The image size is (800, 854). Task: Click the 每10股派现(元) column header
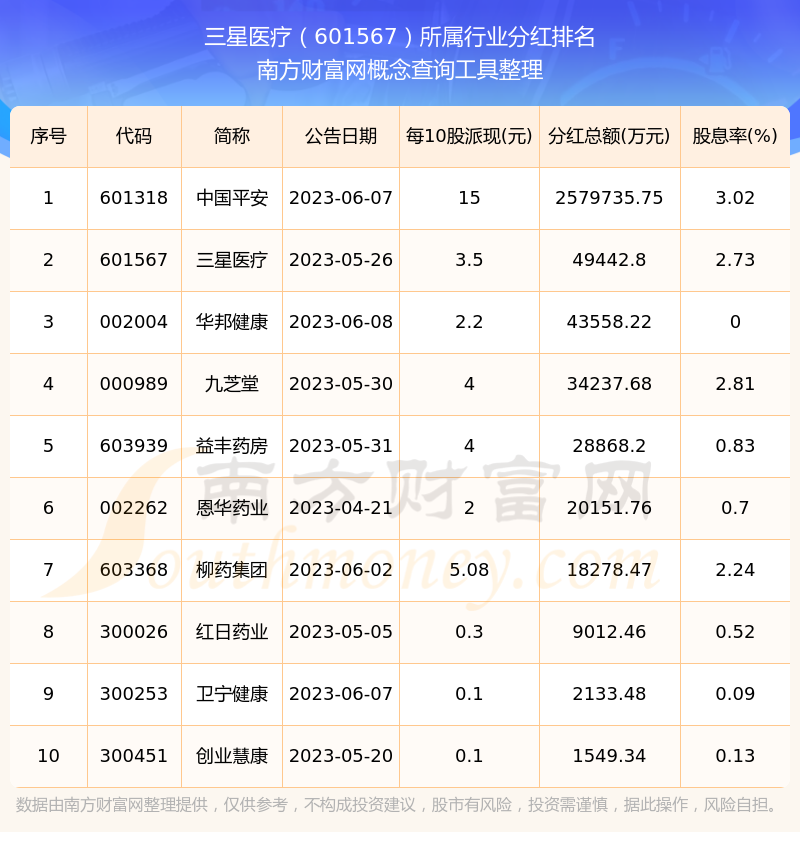[x=469, y=136]
